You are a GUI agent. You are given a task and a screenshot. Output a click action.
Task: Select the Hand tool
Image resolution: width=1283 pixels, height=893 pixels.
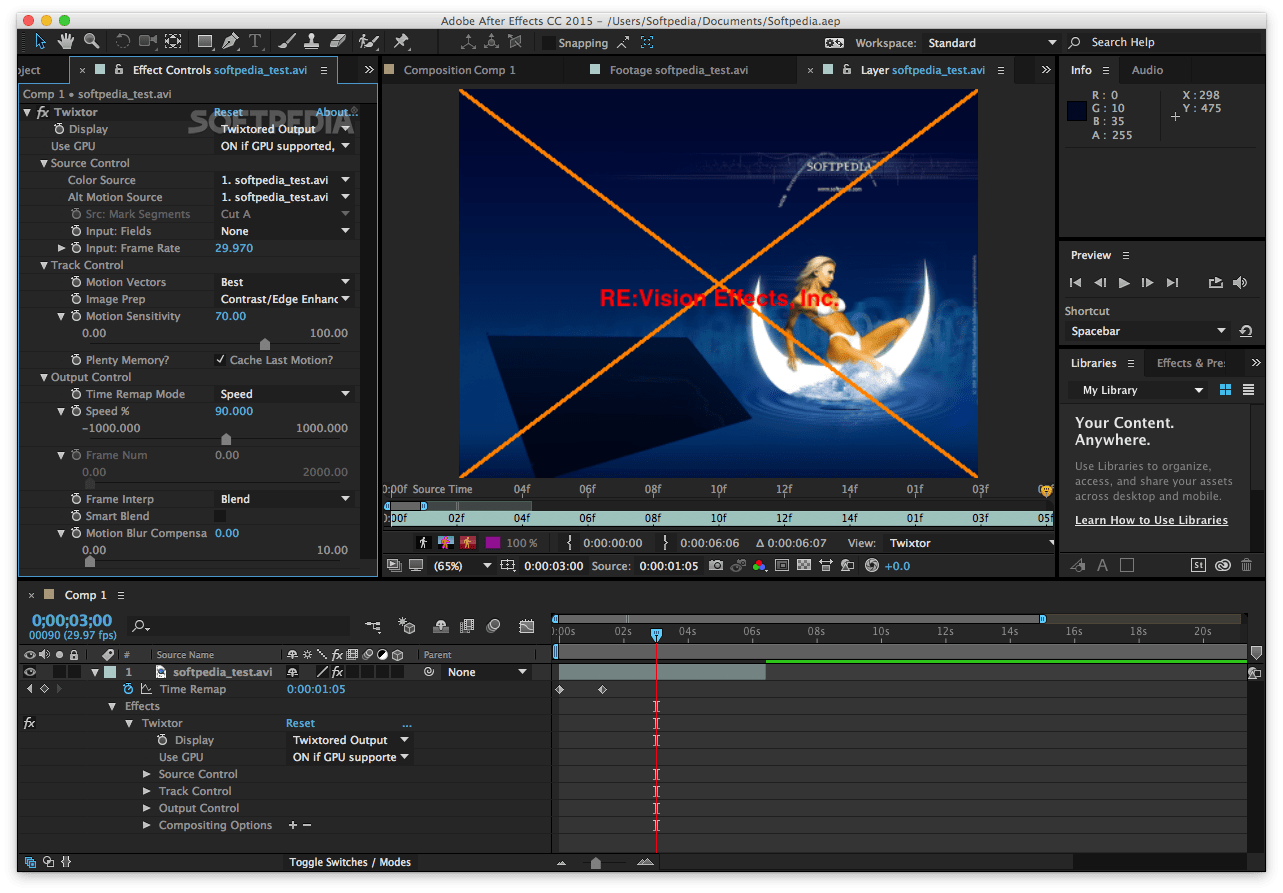click(66, 41)
